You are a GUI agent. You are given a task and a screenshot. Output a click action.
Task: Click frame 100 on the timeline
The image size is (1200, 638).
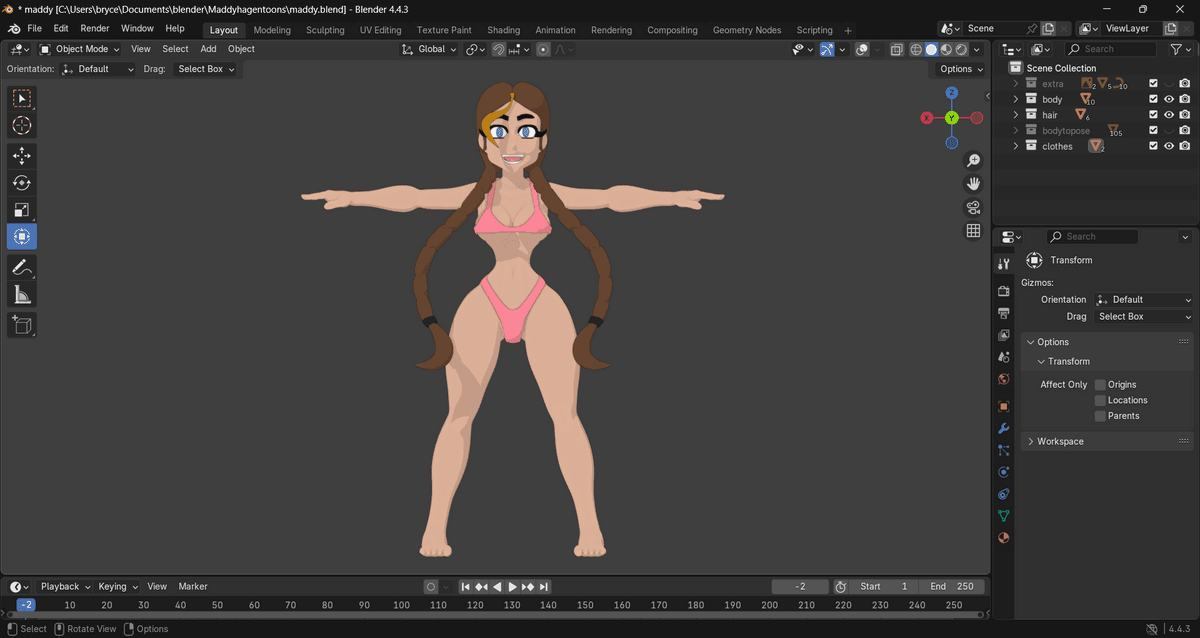coord(401,605)
